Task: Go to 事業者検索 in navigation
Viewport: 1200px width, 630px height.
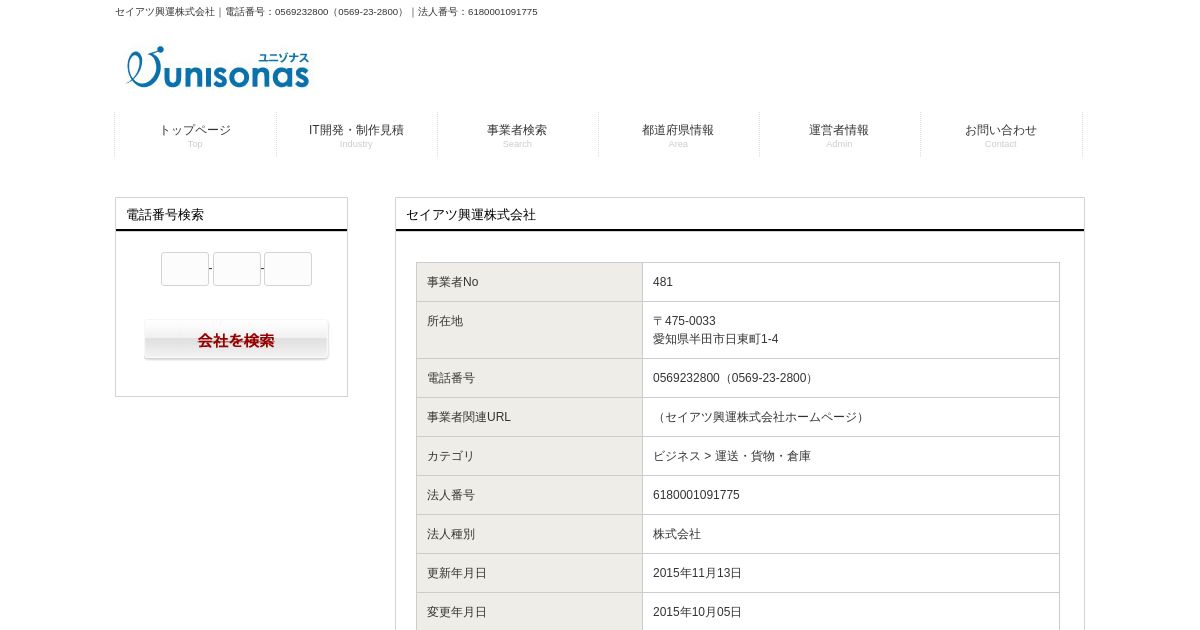Action: pos(517,135)
